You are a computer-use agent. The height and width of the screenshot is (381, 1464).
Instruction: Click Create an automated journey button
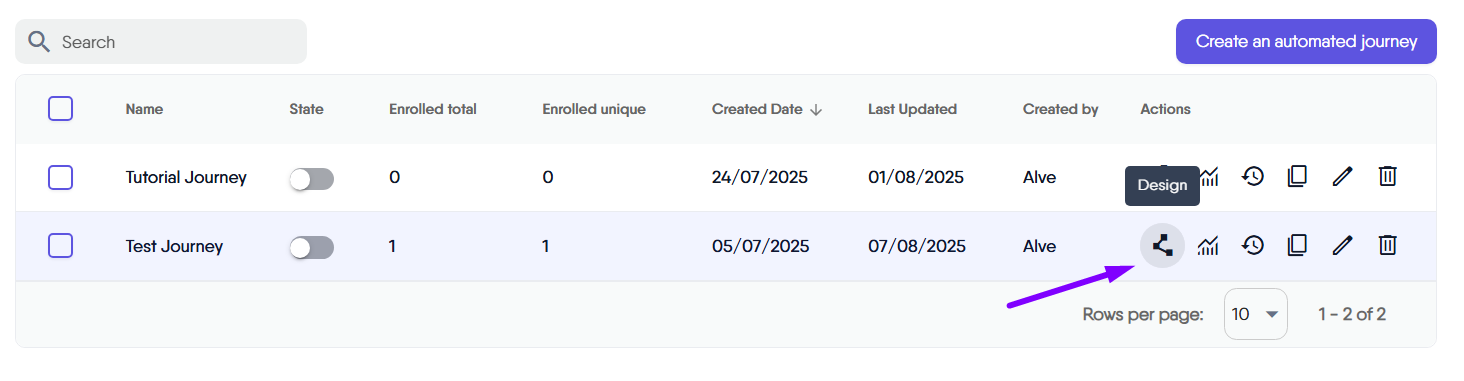pyautogui.click(x=1306, y=42)
